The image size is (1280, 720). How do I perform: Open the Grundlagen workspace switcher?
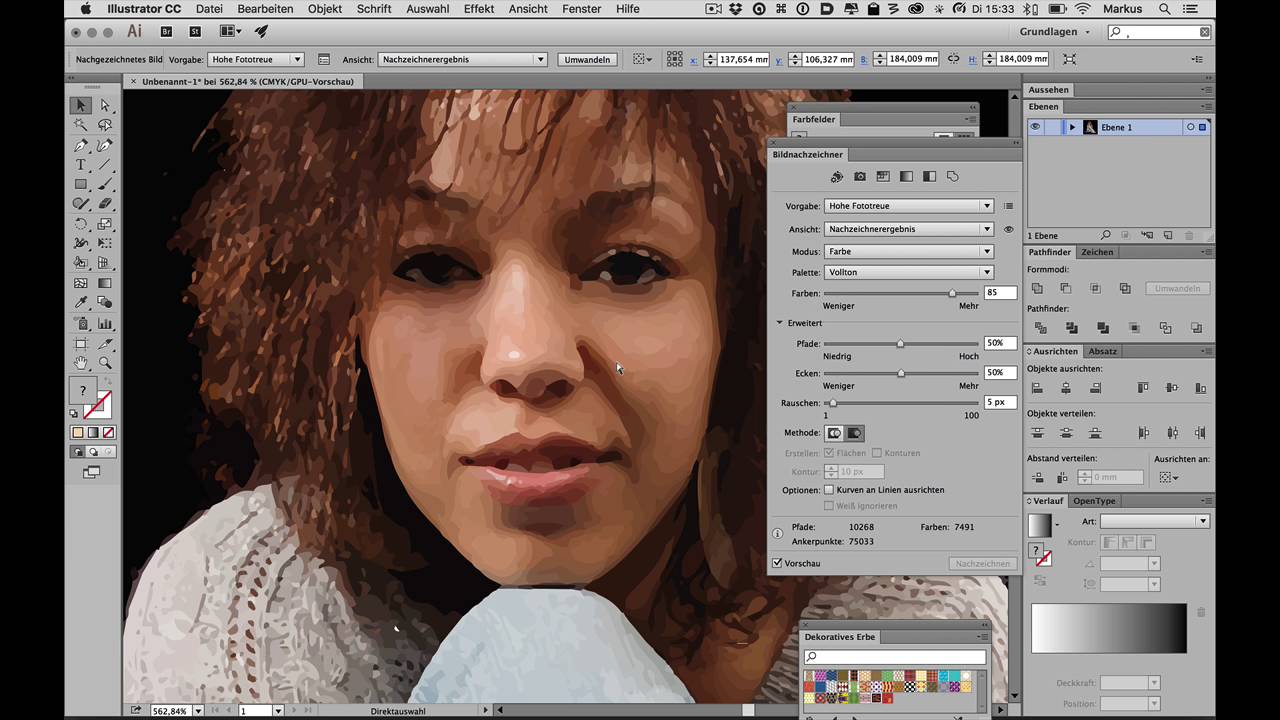pyautogui.click(x=1055, y=32)
